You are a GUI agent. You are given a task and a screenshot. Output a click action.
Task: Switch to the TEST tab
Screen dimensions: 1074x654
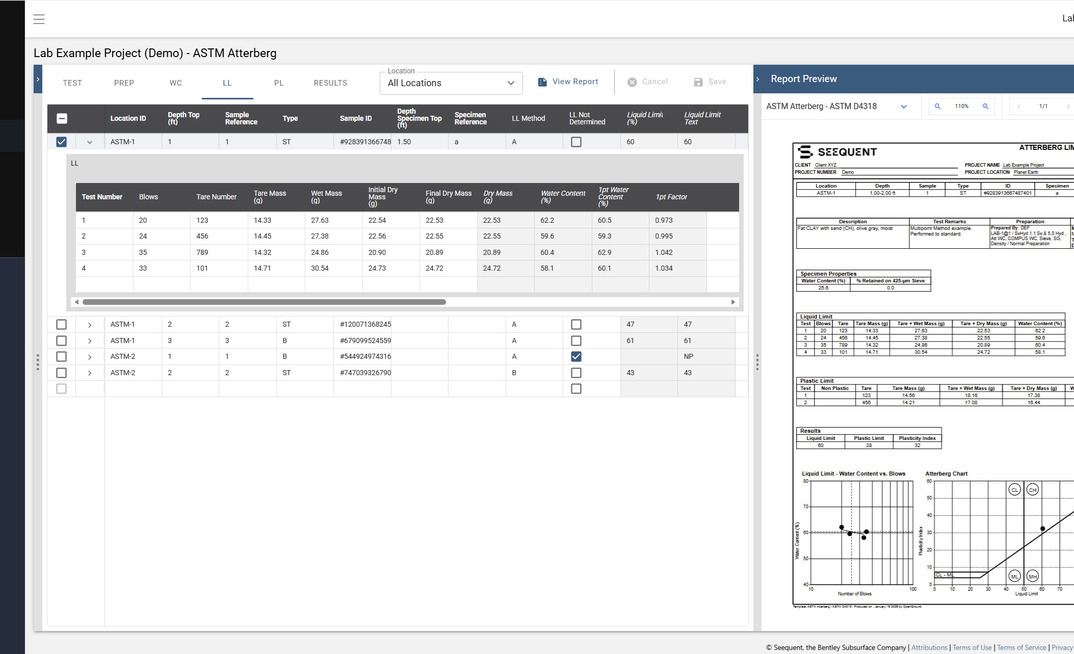pos(73,83)
